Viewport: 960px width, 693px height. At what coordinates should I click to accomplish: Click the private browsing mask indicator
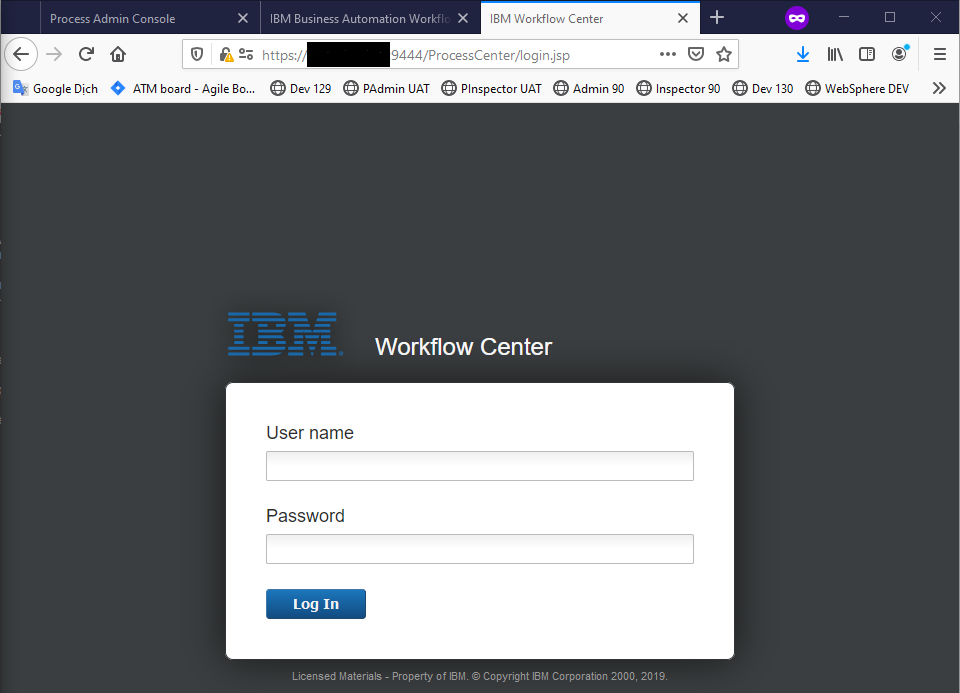797,18
